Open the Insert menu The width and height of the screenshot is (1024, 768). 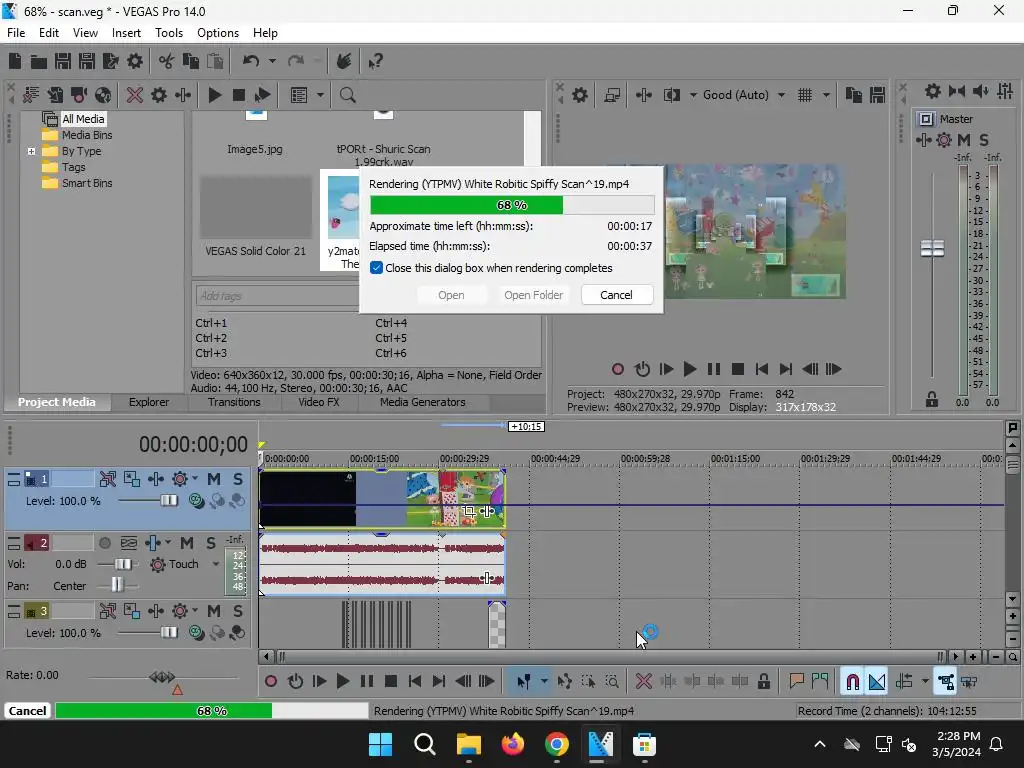coord(126,33)
